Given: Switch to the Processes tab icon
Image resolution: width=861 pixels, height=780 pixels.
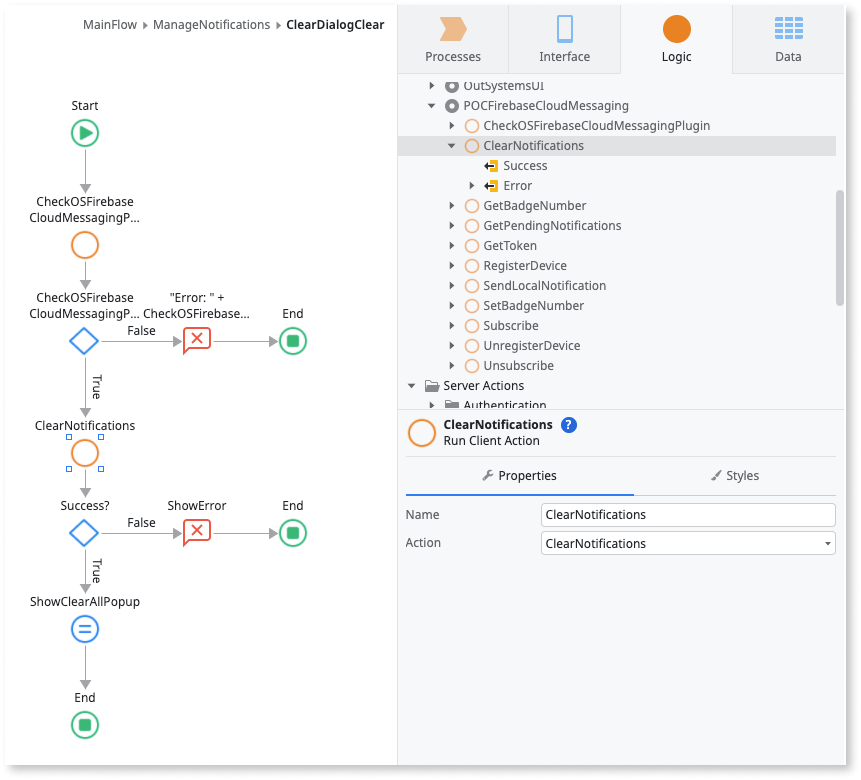Looking at the screenshot, I should (x=452, y=38).
